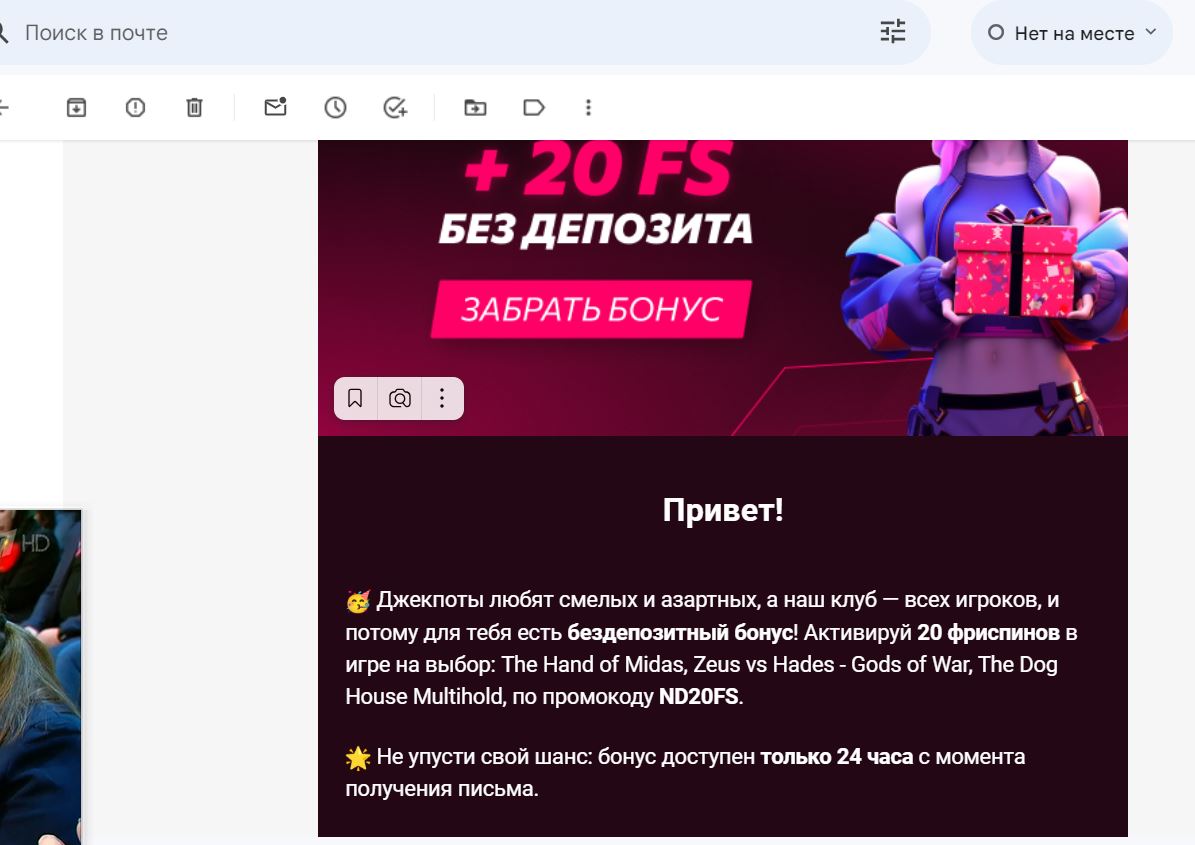The image size is (1195, 845).
Task: Click the 'ЗАБРАТЬ БОНУС' banner button
Action: (x=591, y=309)
